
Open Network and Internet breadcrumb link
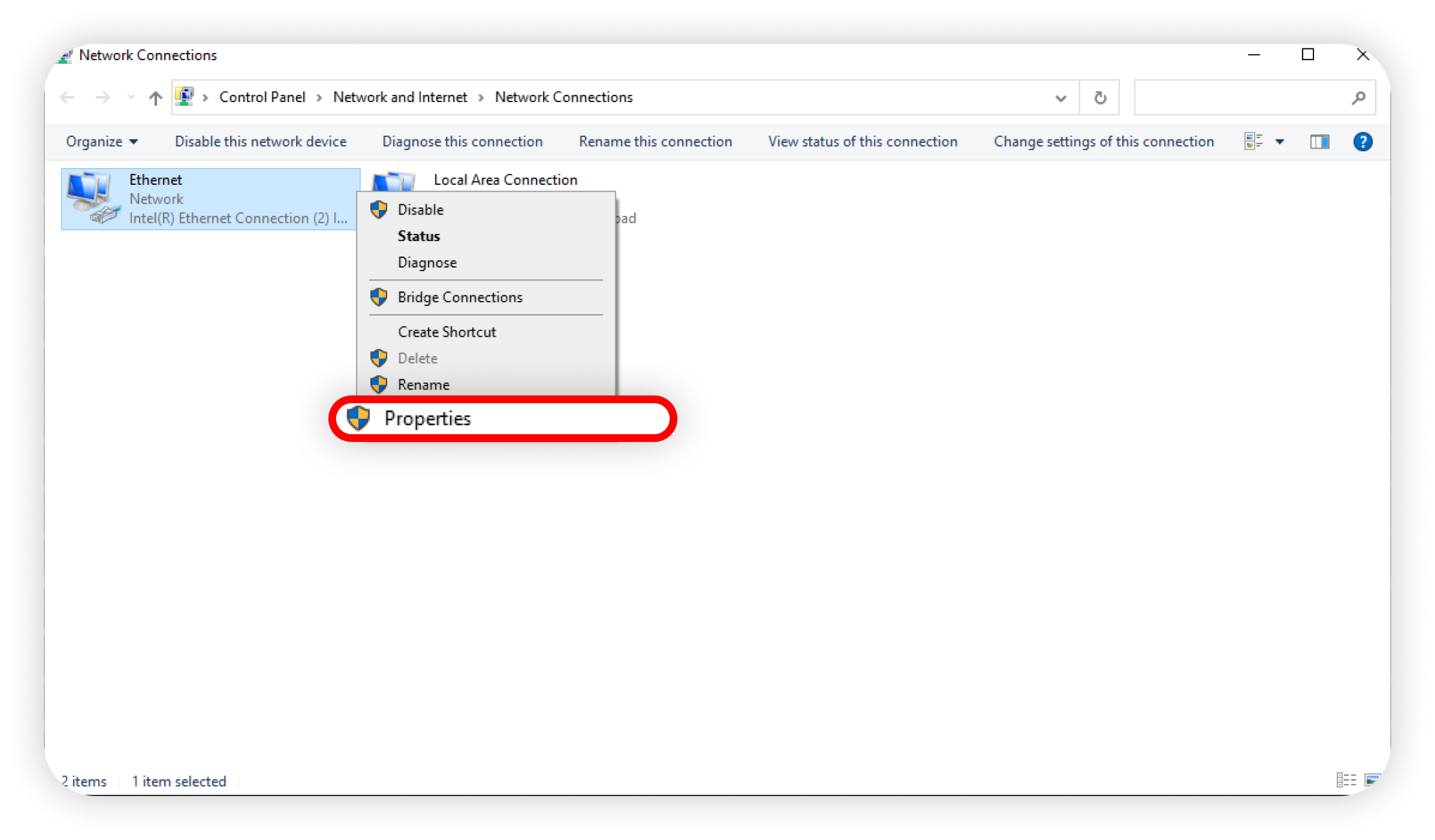pos(400,98)
